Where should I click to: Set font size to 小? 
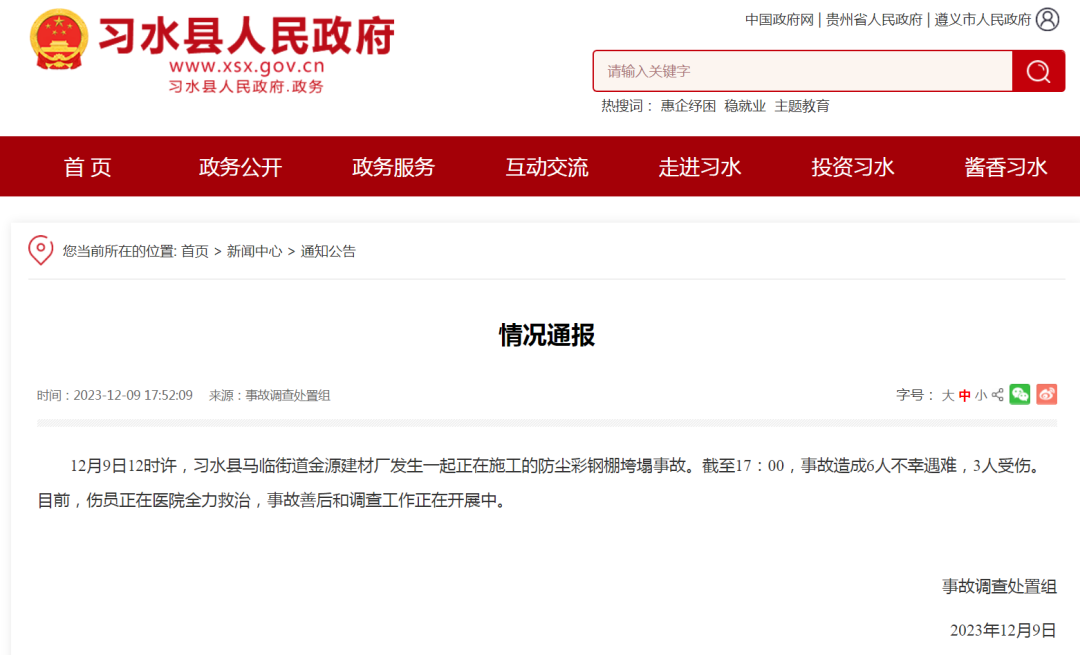pyautogui.click(x=981, y=395)
